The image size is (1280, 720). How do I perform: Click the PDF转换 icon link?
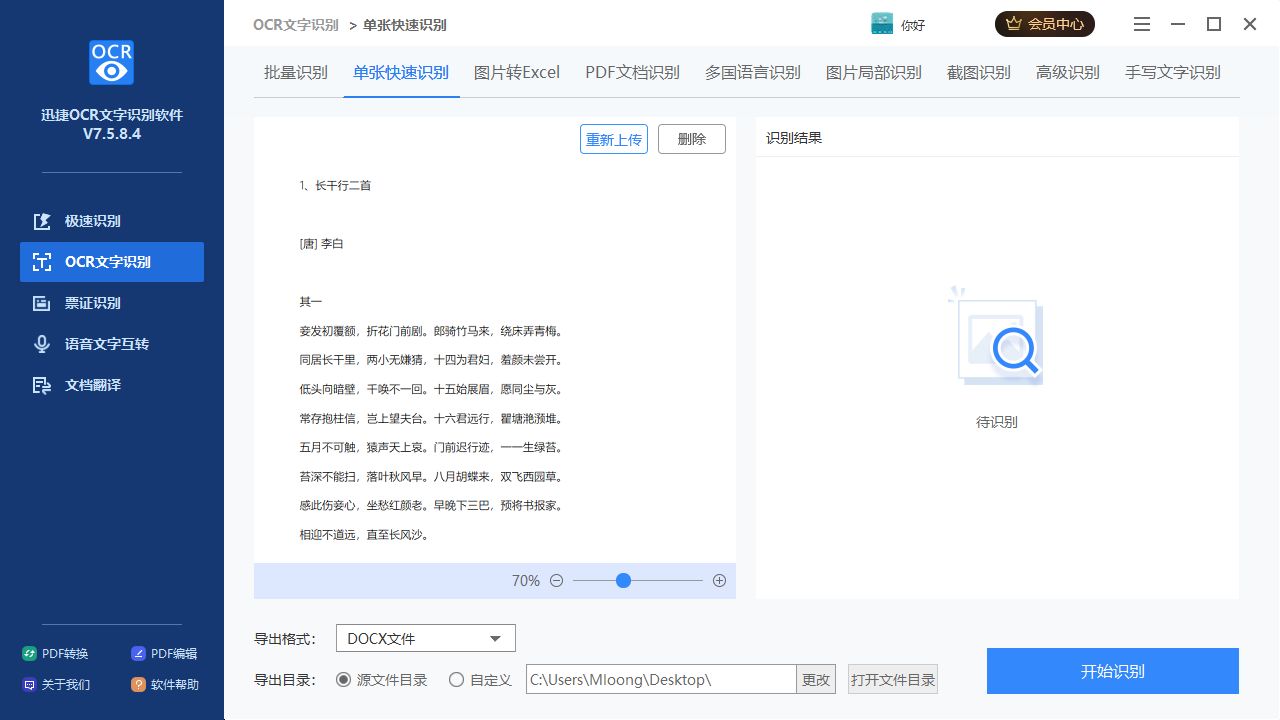56,654
